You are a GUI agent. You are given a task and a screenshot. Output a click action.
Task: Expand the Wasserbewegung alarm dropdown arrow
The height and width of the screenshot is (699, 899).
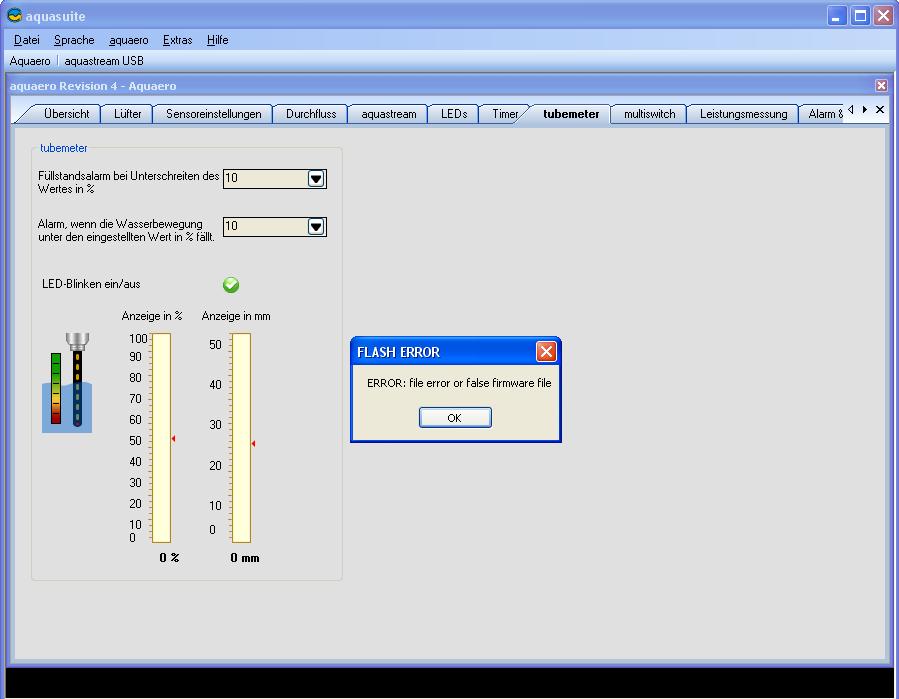316,227
